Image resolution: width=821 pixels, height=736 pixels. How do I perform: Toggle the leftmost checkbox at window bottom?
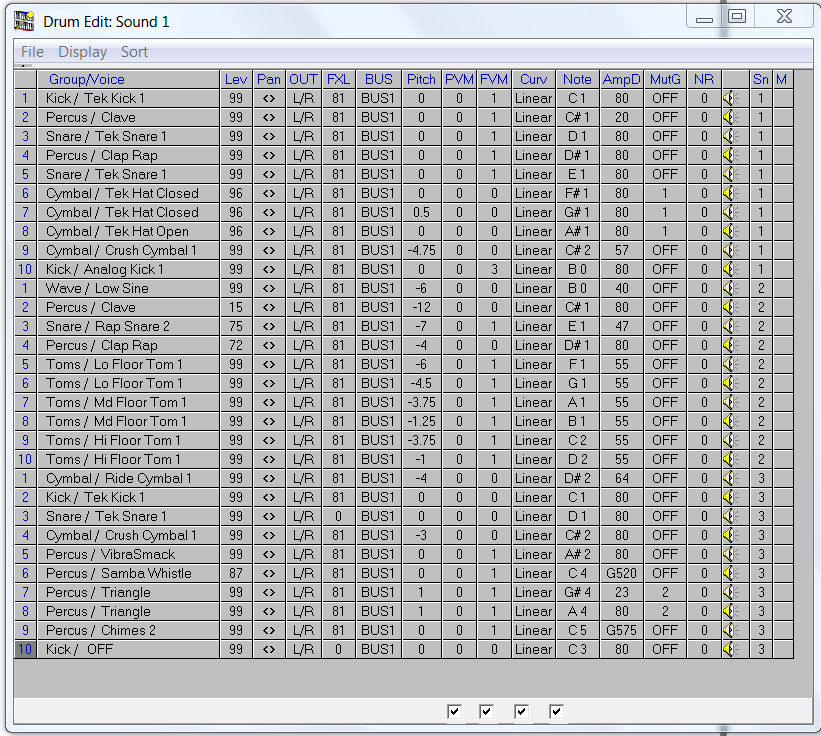click(455, 711)
